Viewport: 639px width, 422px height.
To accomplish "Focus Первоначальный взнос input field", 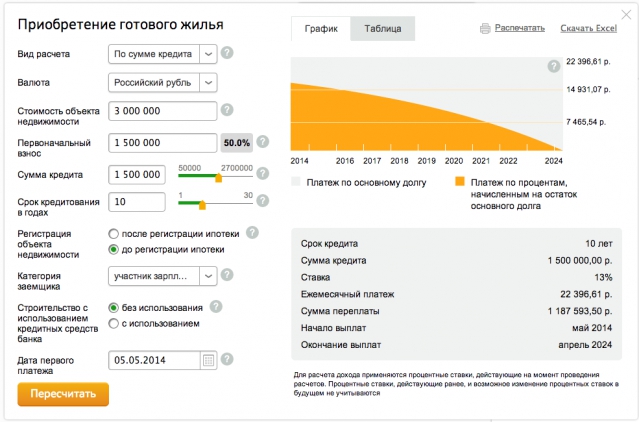I will coord(163,143).
